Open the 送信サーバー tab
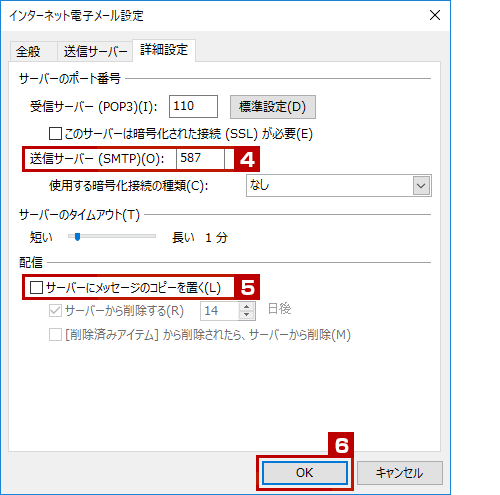This screenshot has width=500, height=495. pyautogui.click(x=95, y=52)
